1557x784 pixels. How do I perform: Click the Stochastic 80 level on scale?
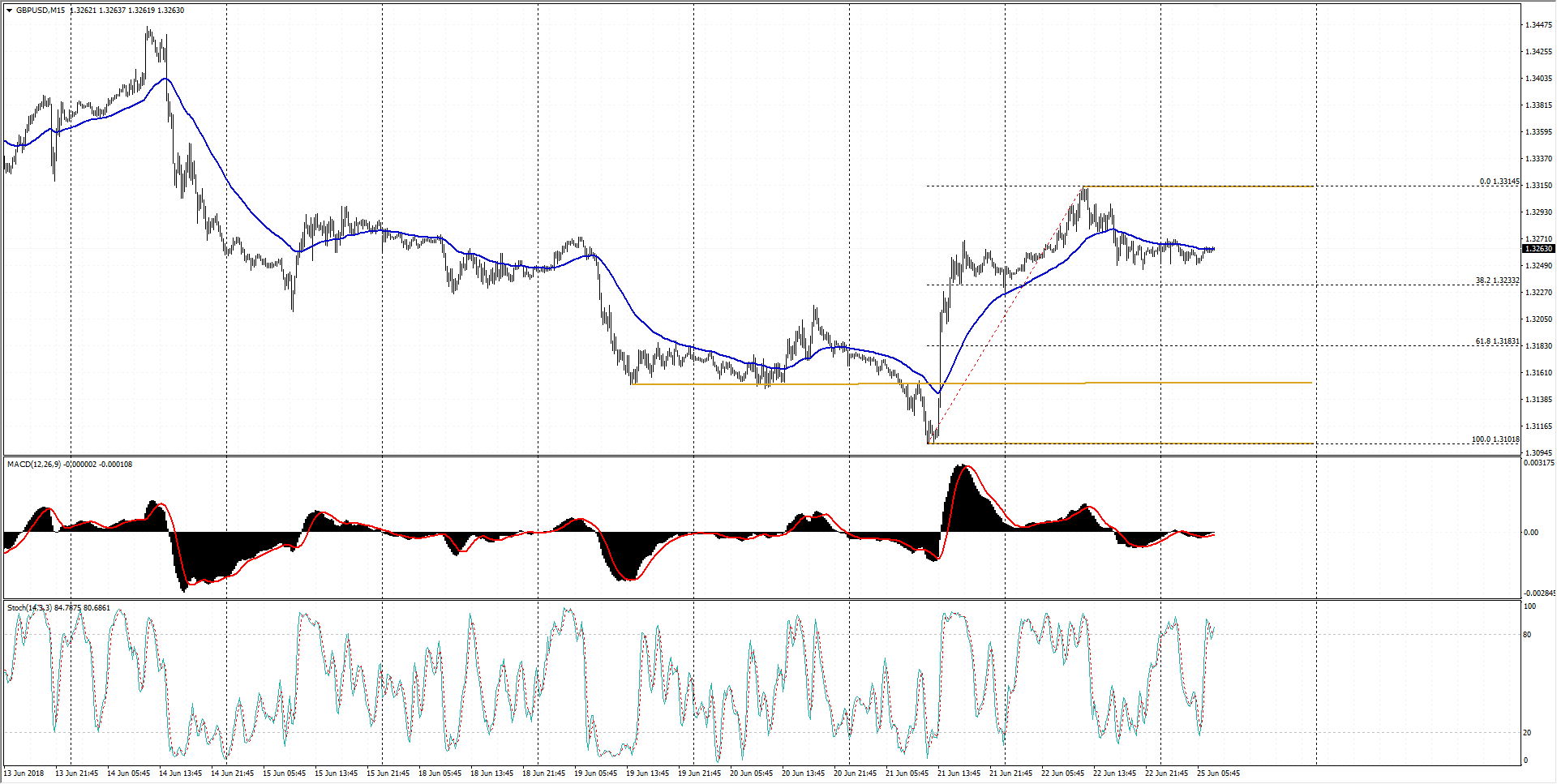(x=1528, y=635)
